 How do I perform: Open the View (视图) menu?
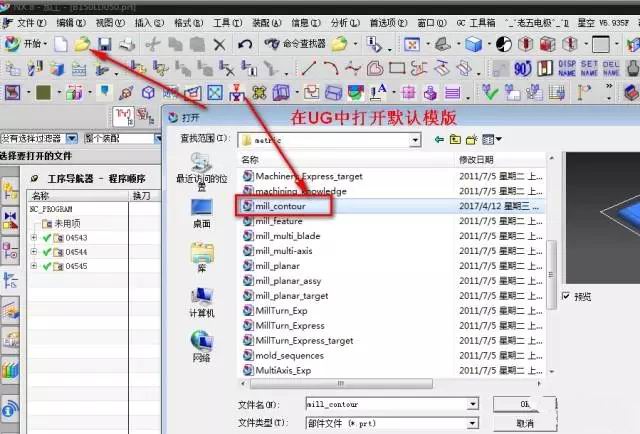click(110, 23)
